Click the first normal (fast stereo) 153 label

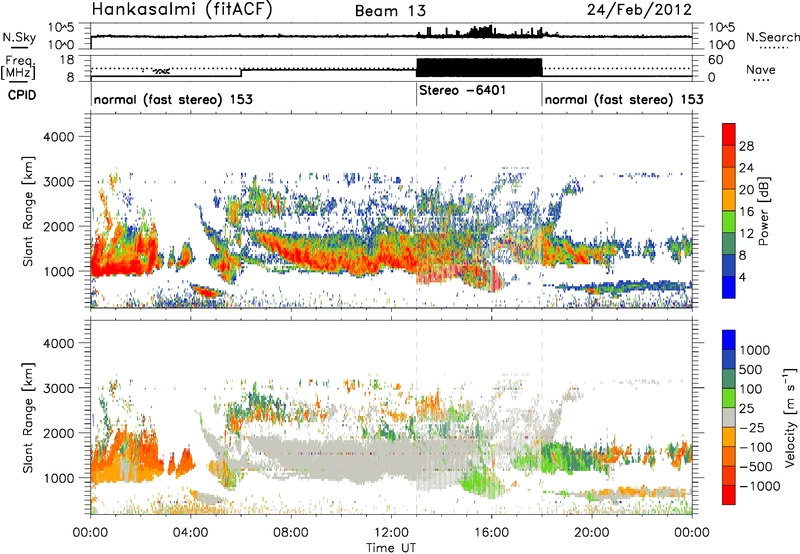pyautogui.click(x=173, y=99)
